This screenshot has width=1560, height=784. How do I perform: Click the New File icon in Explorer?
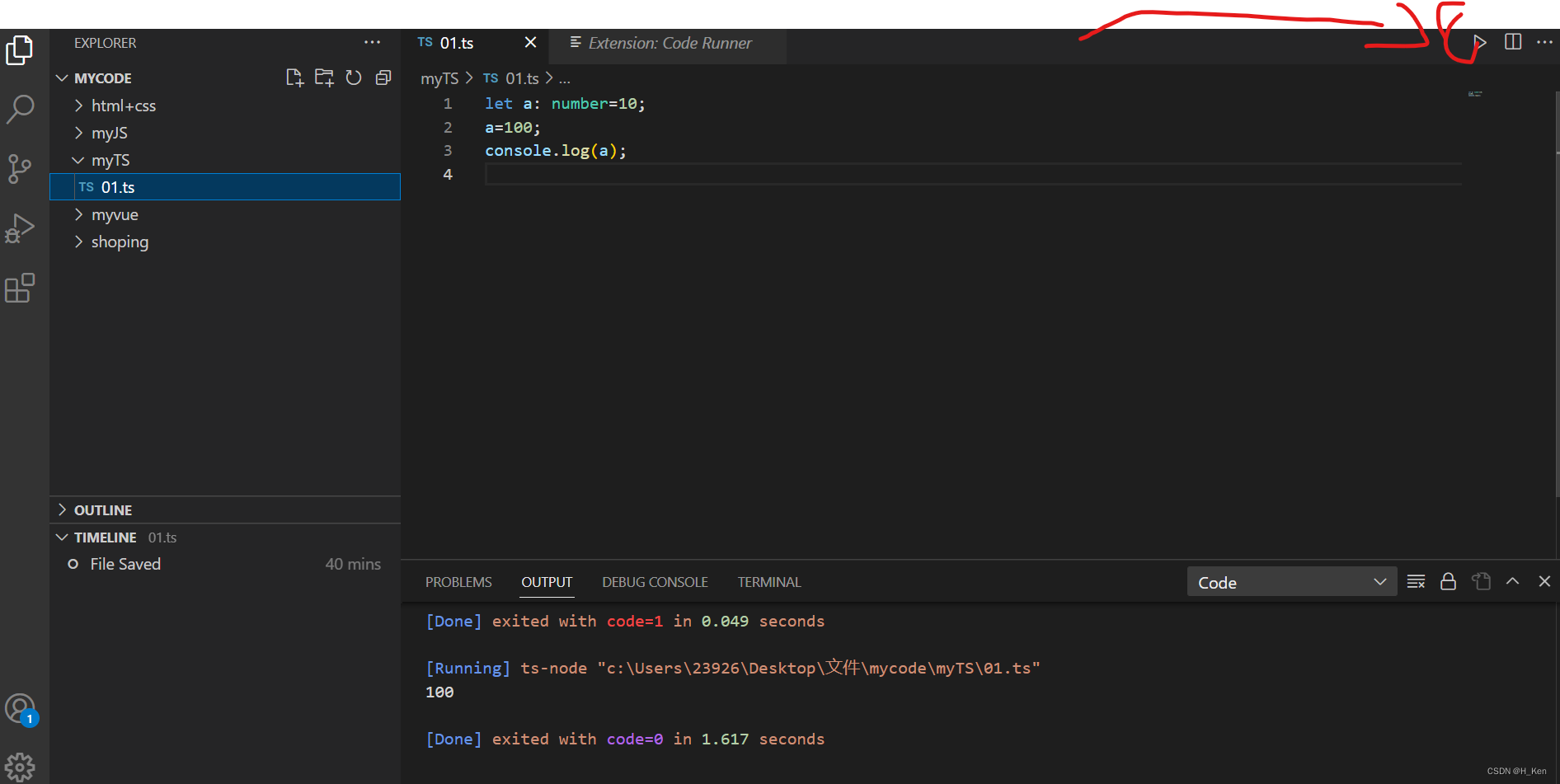coord(294,77)
